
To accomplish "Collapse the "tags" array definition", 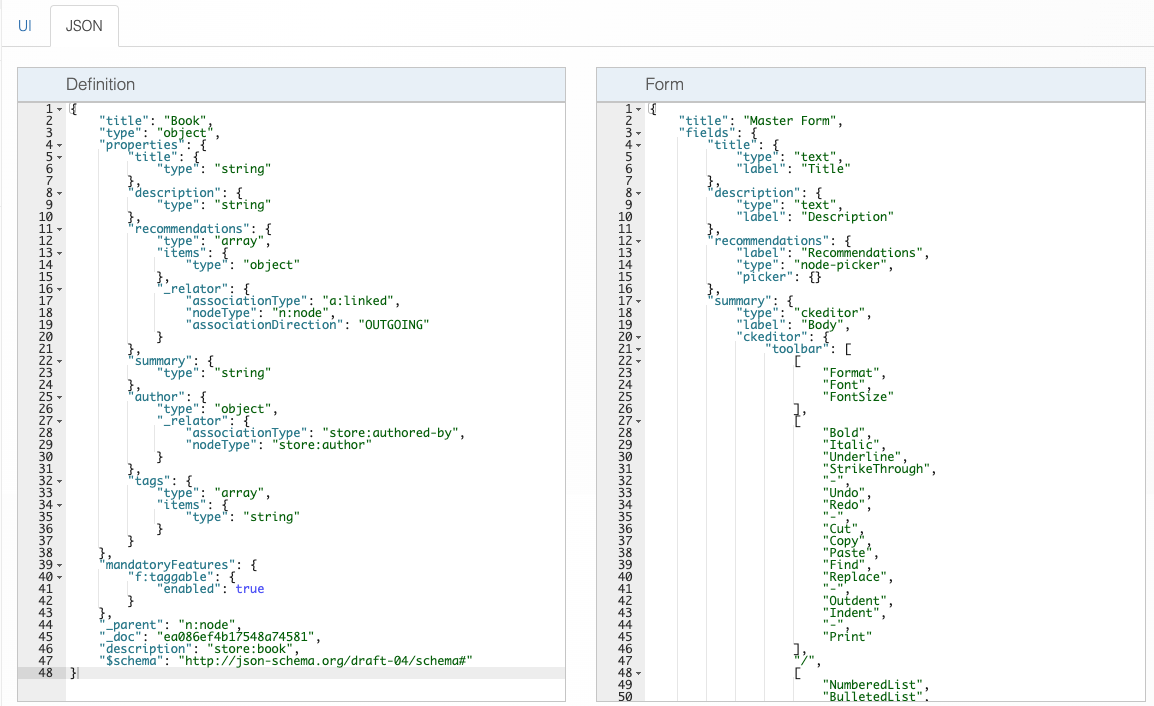I will 60,480.
